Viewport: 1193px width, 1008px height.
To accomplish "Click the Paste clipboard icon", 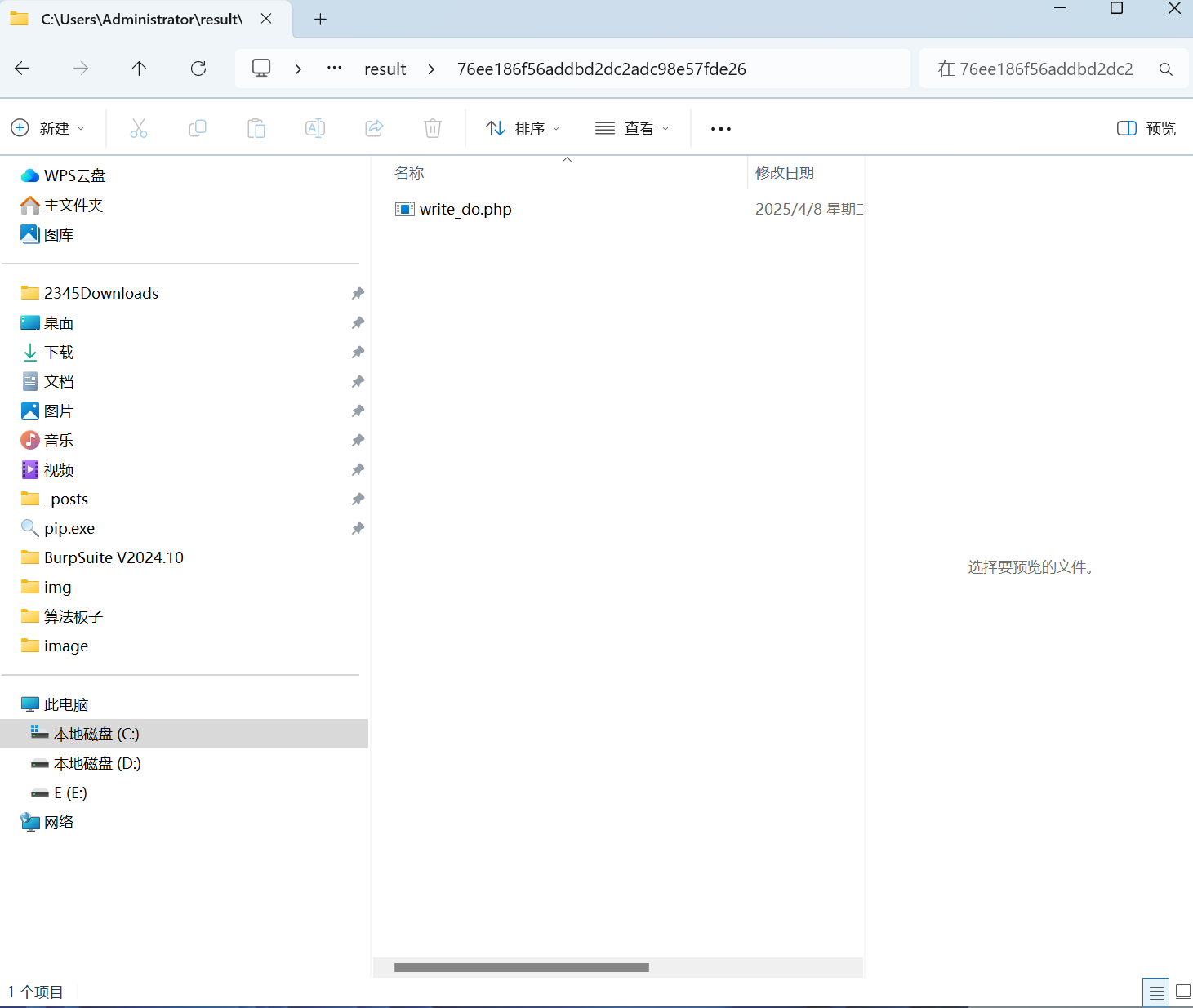I will coord(256,128).
